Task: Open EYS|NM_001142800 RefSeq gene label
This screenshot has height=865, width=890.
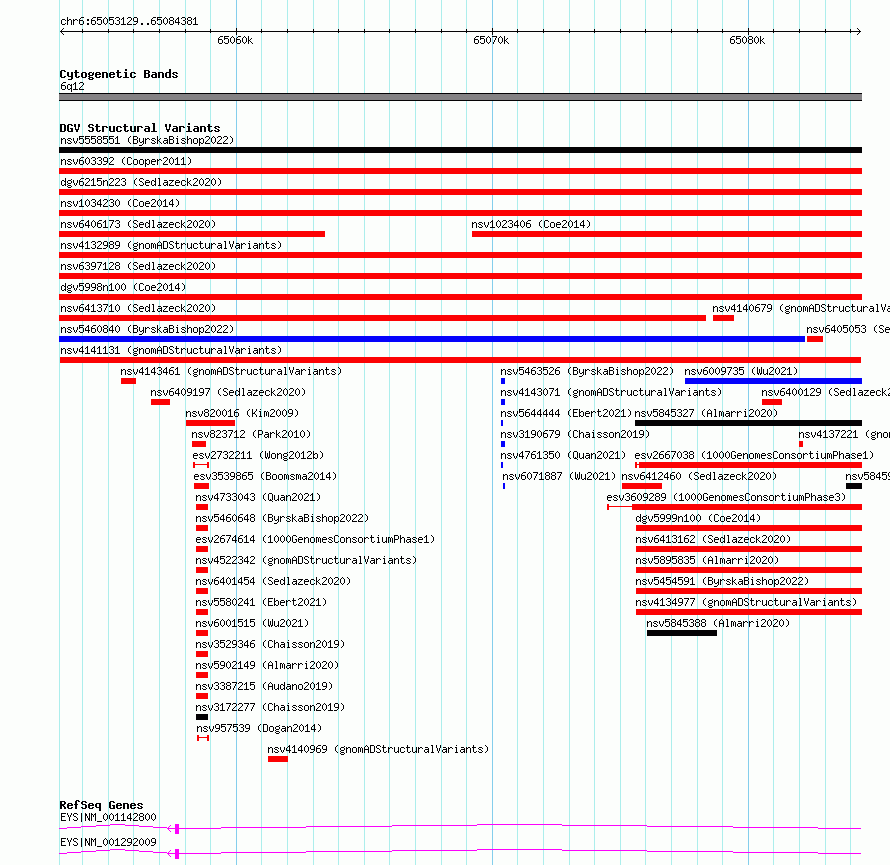Action: (x=108, y=817)
